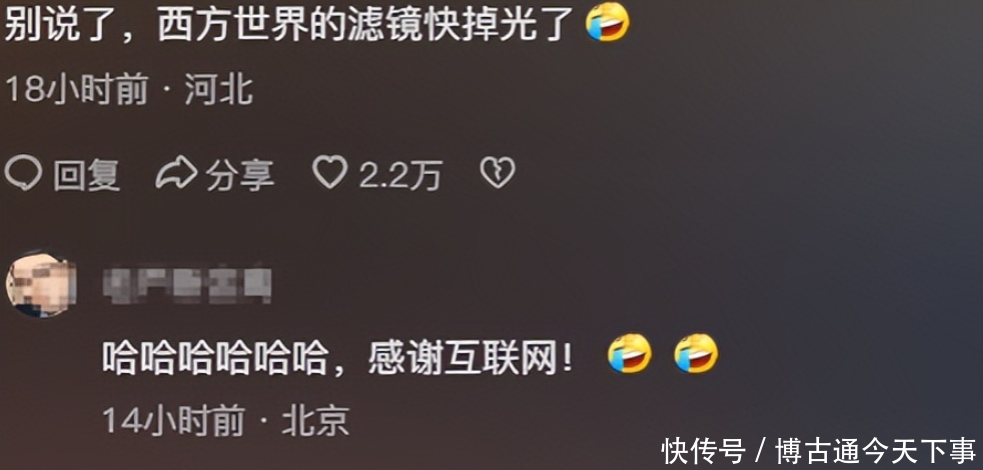
Task: Click the 河北 location label
Action: click(219, 90)
